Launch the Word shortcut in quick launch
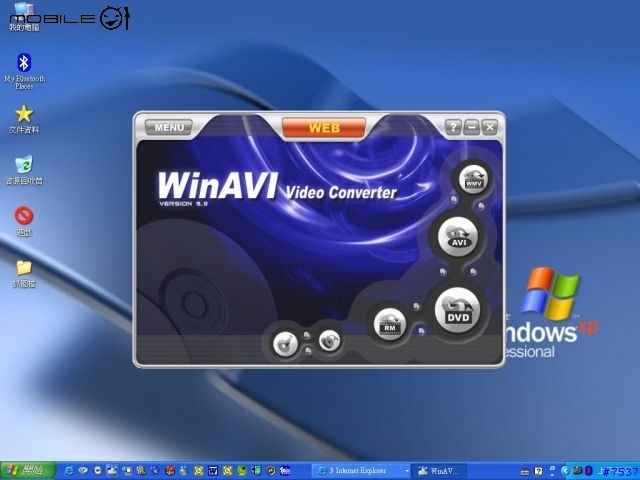 [x=213, y=471]
